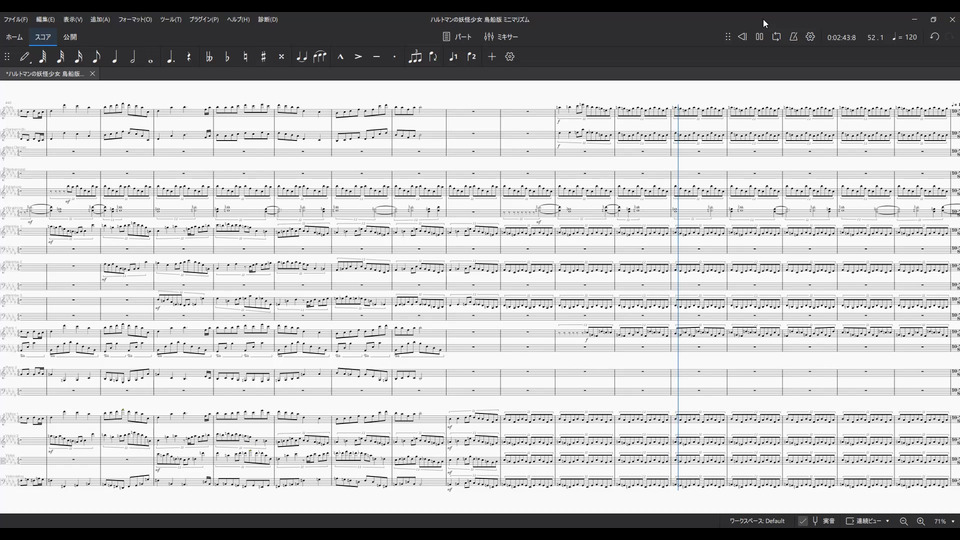The width and height of the screenshot is (960, 540).
Task: Open the ツール(T) menu
Action: point(170,20)
